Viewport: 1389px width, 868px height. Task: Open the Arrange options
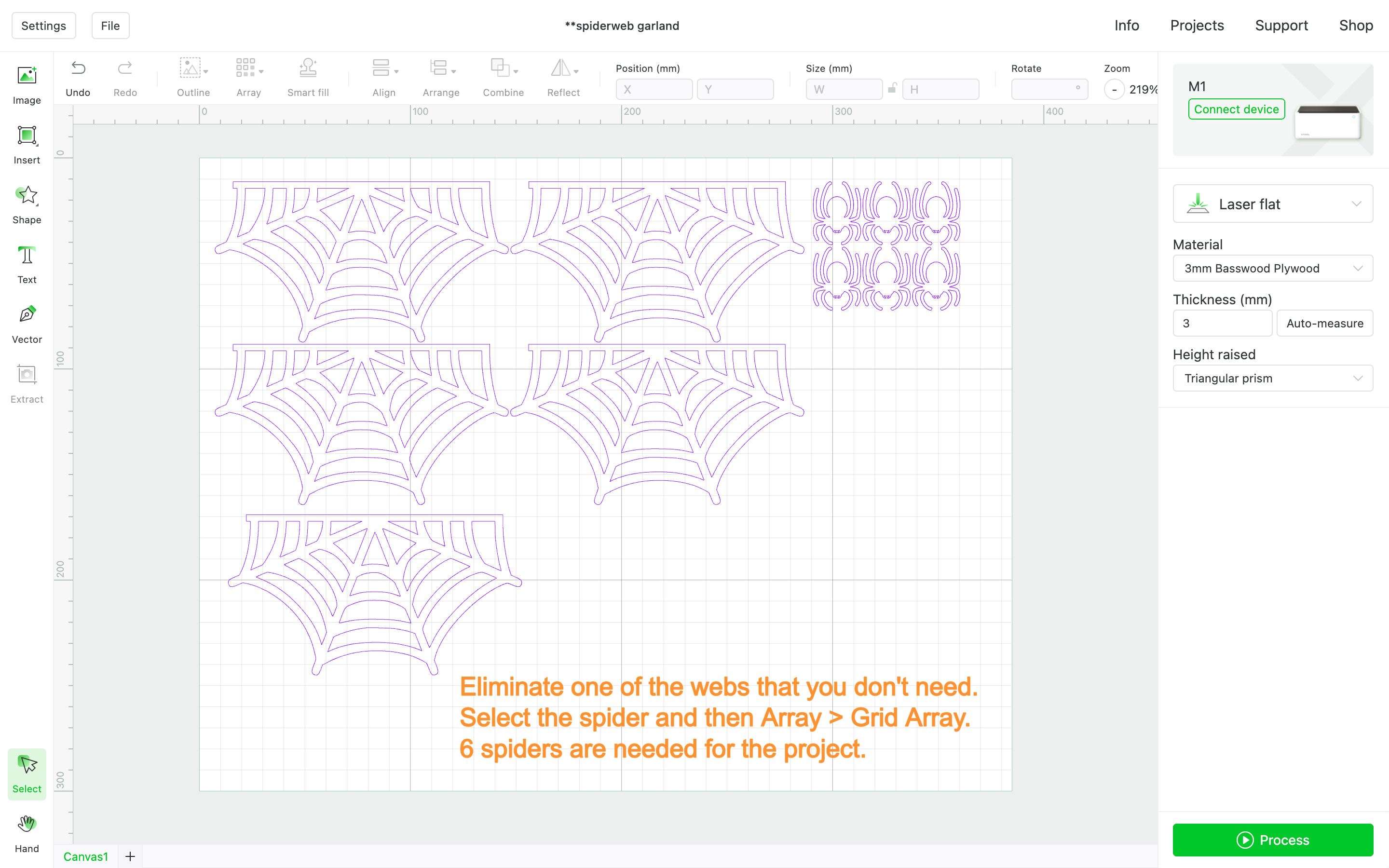[441, 78]
